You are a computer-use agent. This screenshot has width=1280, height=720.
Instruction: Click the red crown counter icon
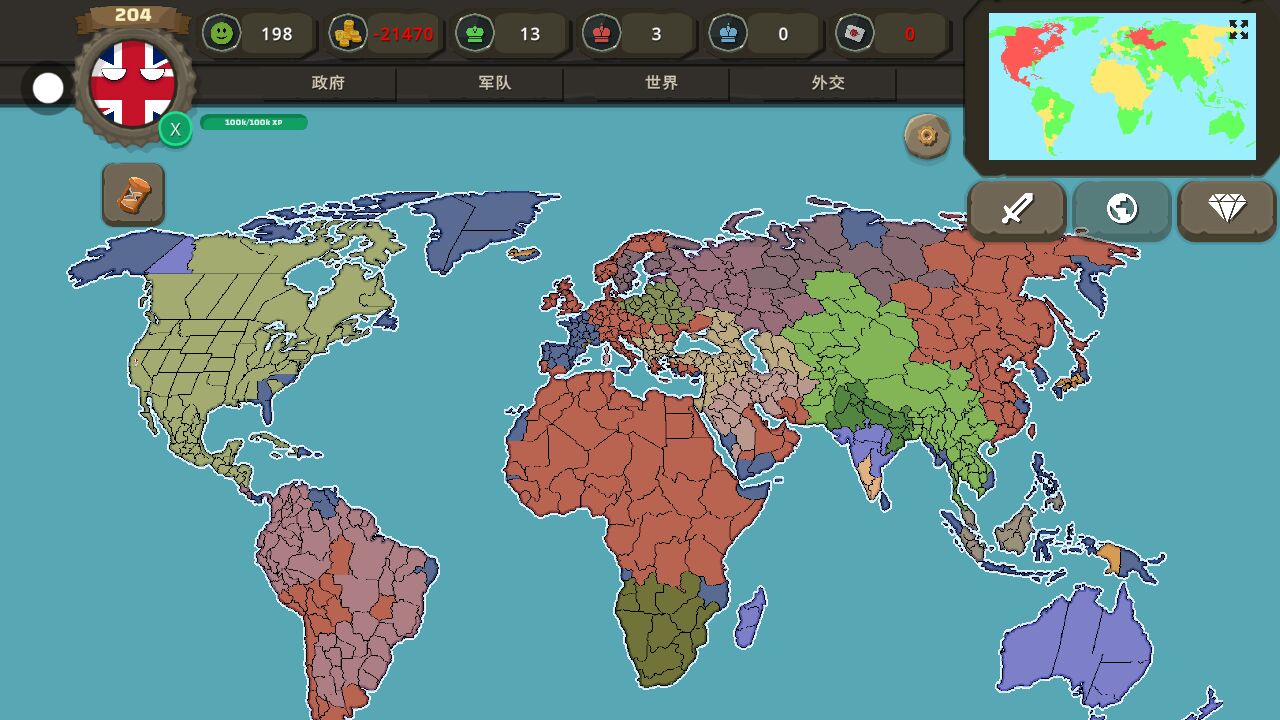coord(601,33)
